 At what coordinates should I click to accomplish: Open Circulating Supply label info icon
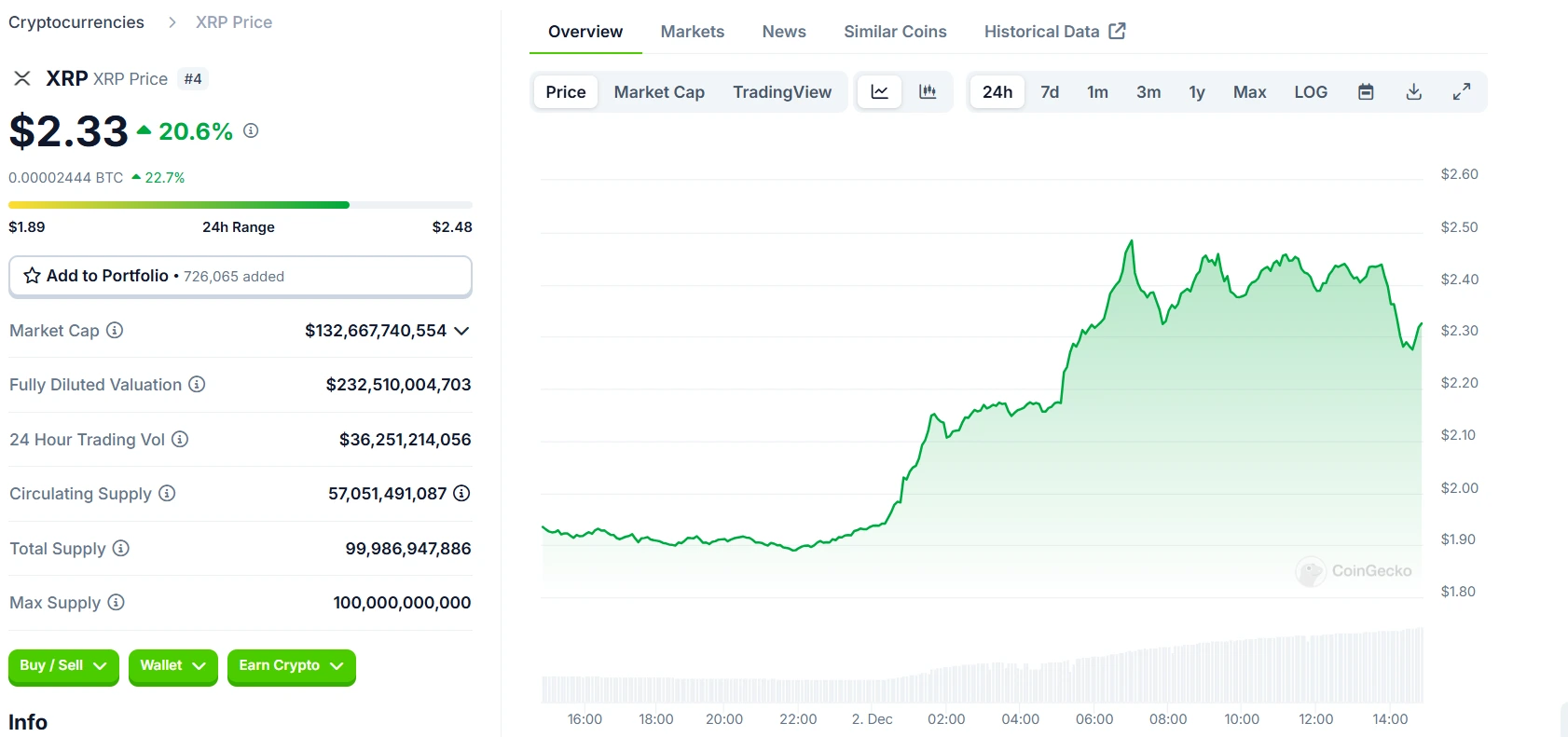[x=167, y=493]
